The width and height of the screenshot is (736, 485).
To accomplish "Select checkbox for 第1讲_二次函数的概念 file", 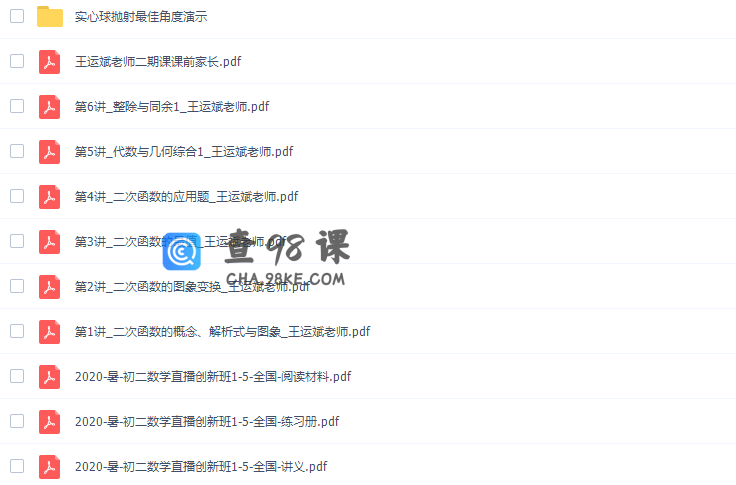I will coord(17,331).
